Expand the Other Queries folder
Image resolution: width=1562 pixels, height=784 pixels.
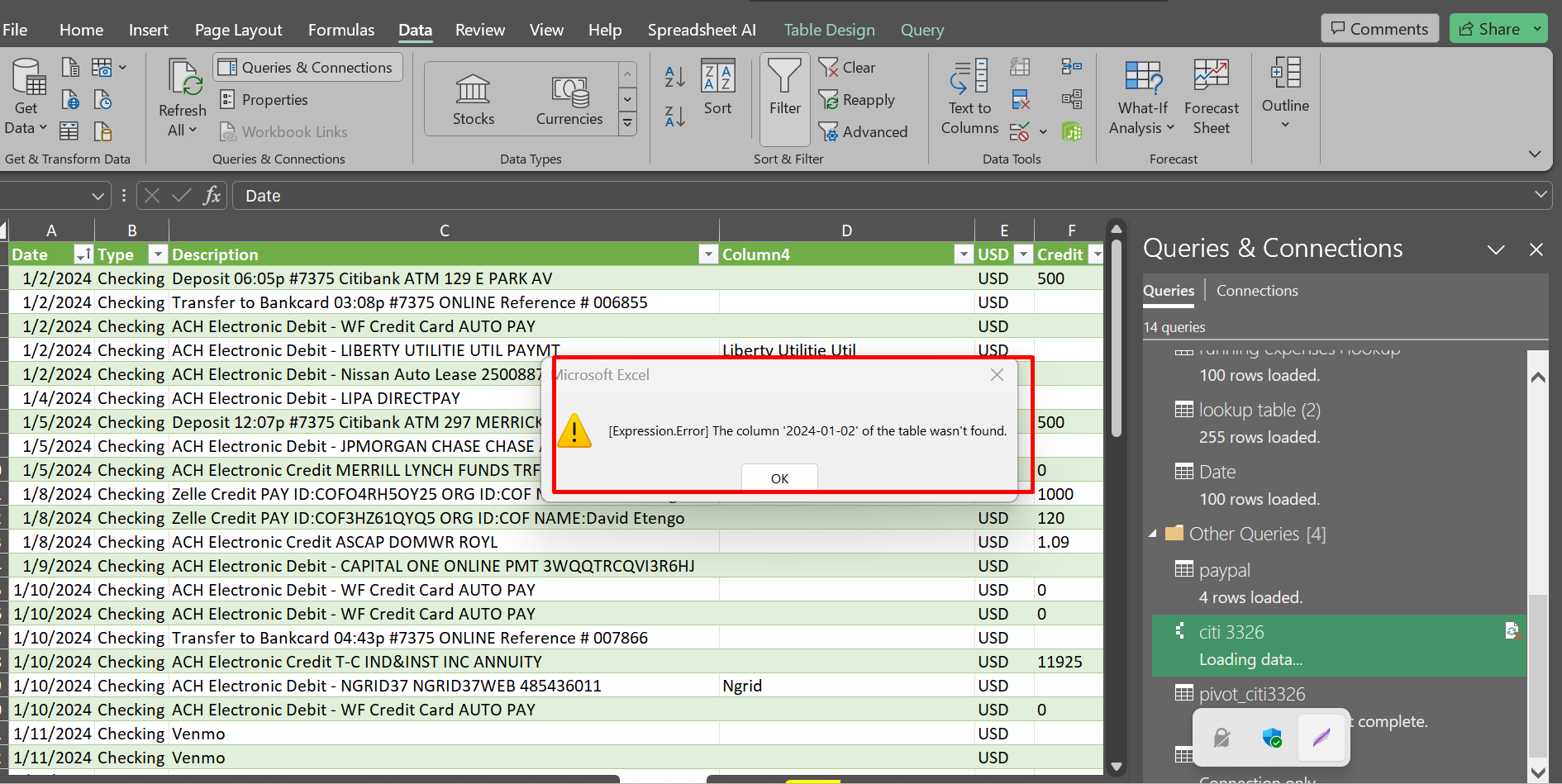point(1154,534)
